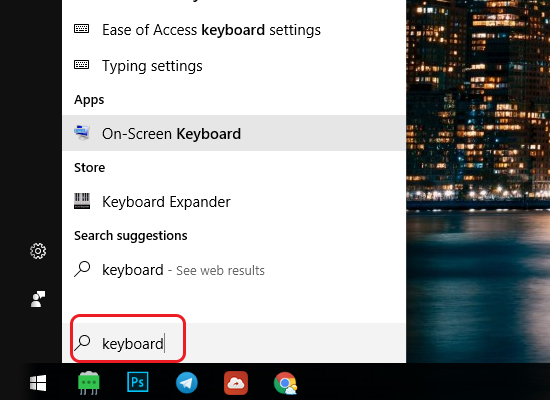The width and height of the screenshot is (550, 400).
Task: Click magnifier icon beside web results suggestion
Action: tap(82, 269)
